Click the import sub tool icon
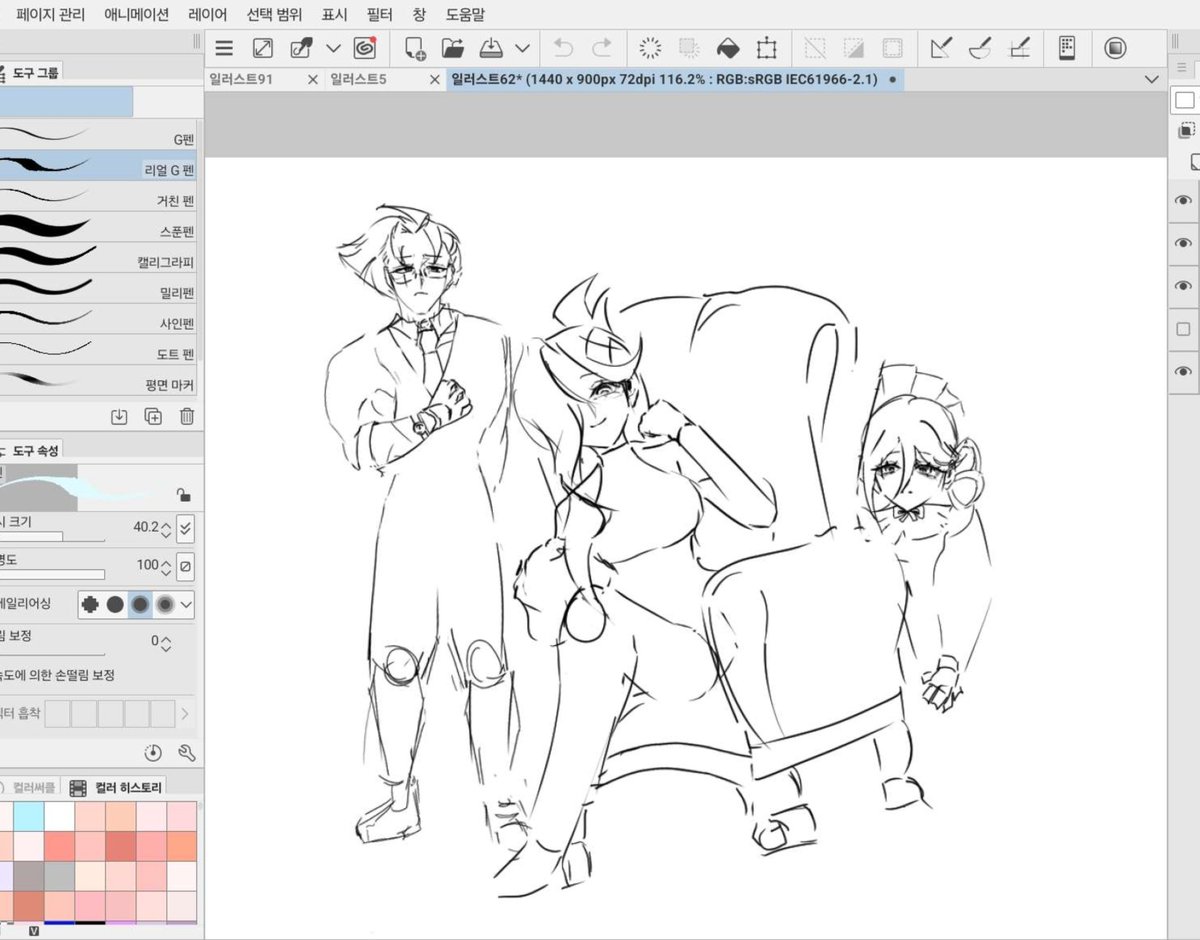The height and width of the screenshot is (940, 1200). pos(119,416)
